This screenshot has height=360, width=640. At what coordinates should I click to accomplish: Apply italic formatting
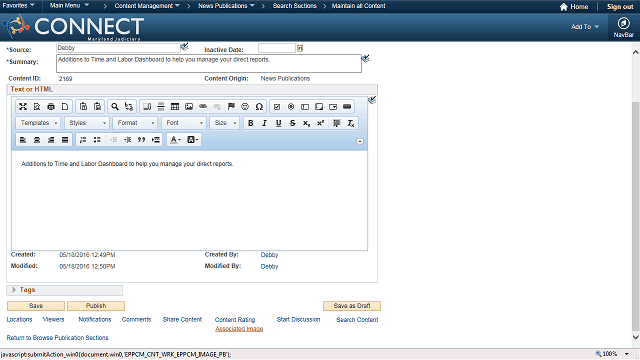pyautogui.click(x=264, y=123)
